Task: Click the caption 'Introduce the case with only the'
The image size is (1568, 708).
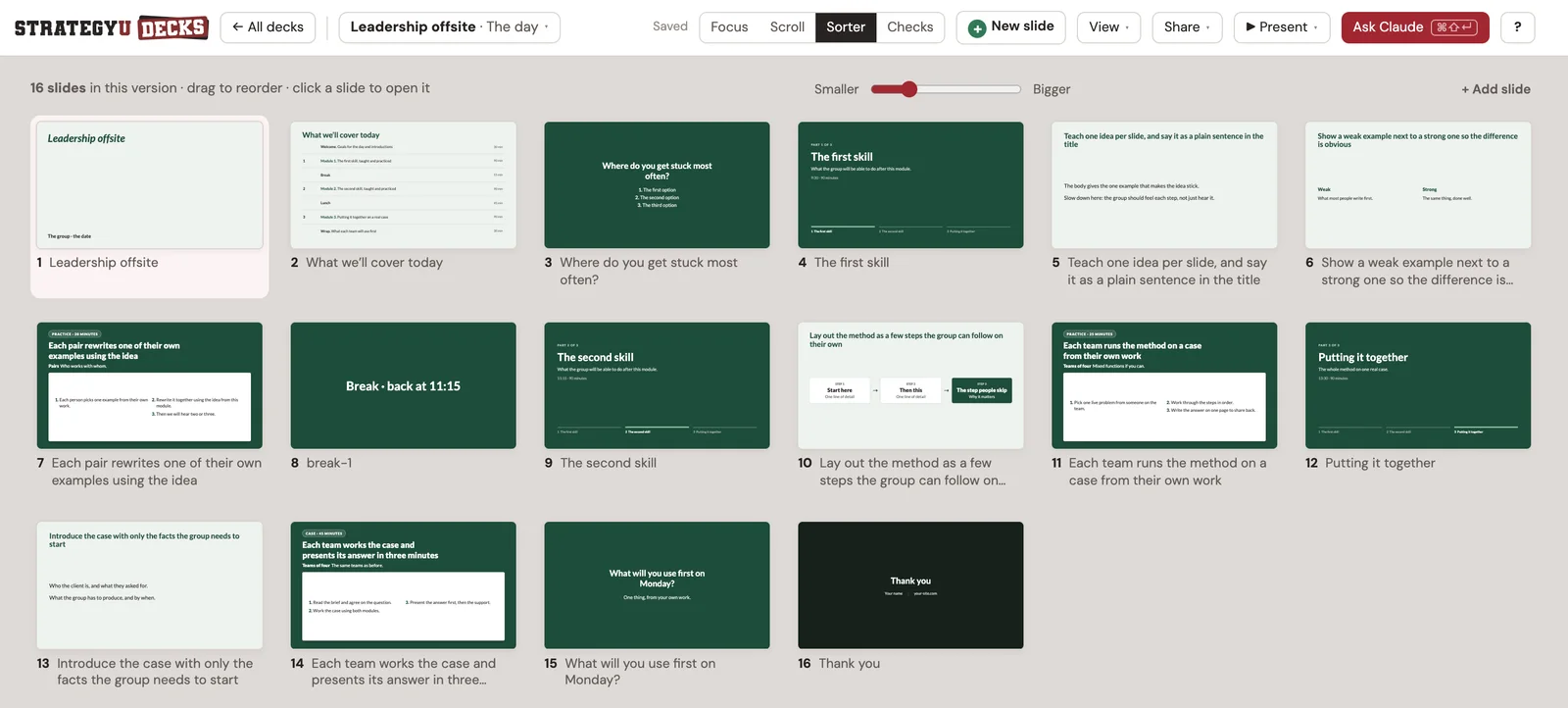Action: tap(155, 672)
